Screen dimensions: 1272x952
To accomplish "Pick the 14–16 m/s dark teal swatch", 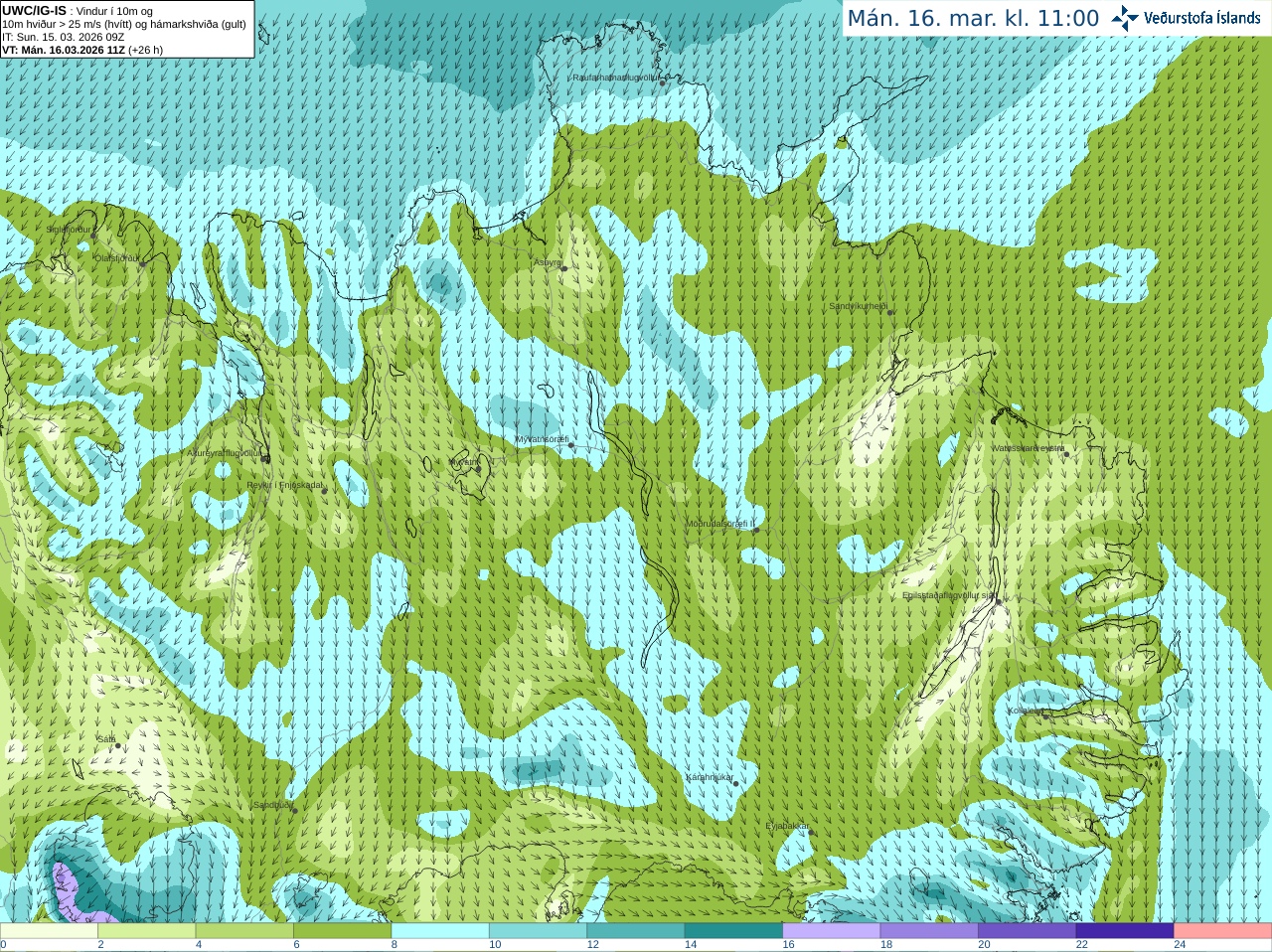I will pos(734,931).
